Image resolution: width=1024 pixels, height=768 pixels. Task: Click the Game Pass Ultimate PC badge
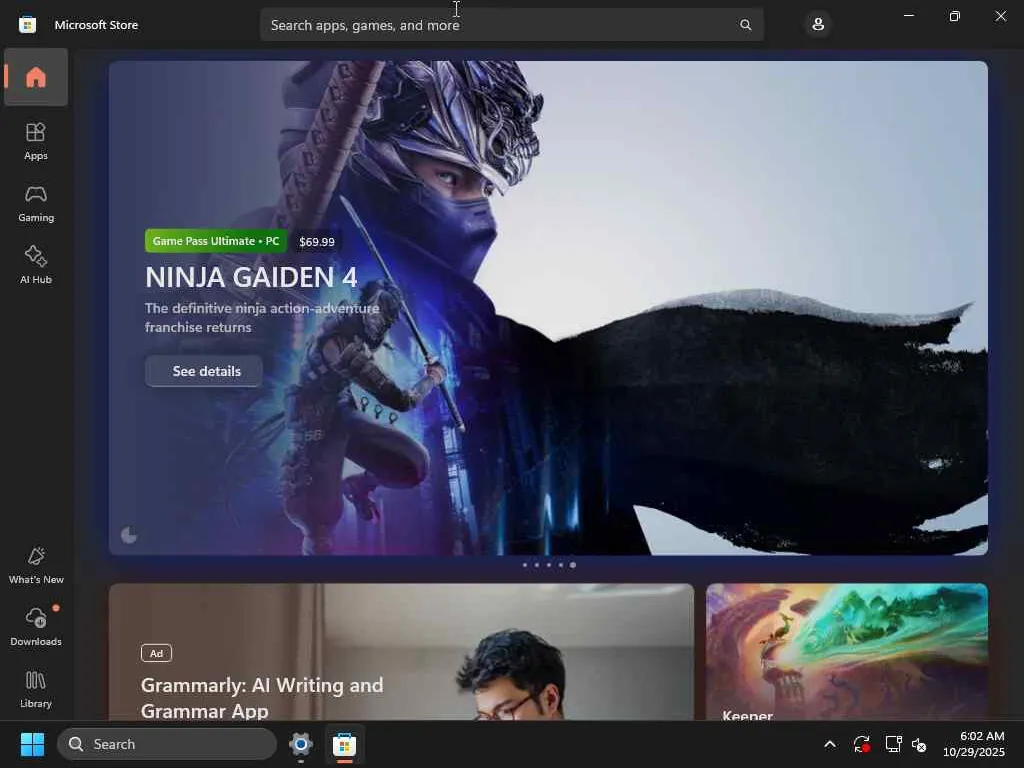216,241
